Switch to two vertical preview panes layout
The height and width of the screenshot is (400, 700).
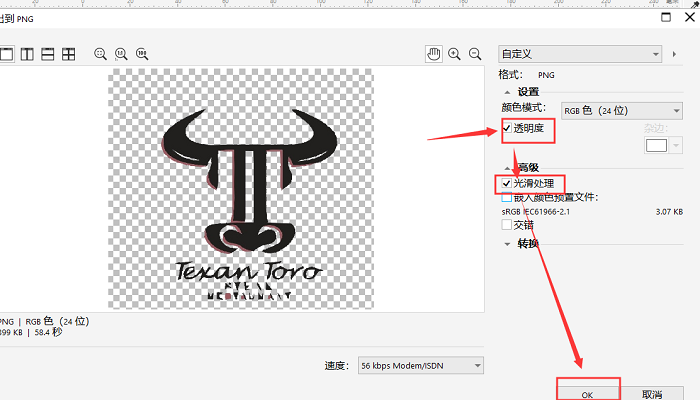click(28, 54)
